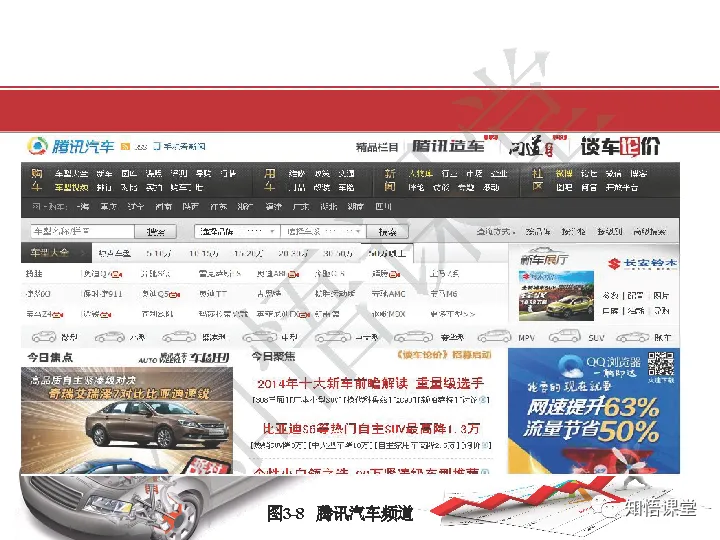Click the QR code in QQ browser ad
Viewport: 720px width, 540px height.
pyautogui.click(x=661, y=364)
